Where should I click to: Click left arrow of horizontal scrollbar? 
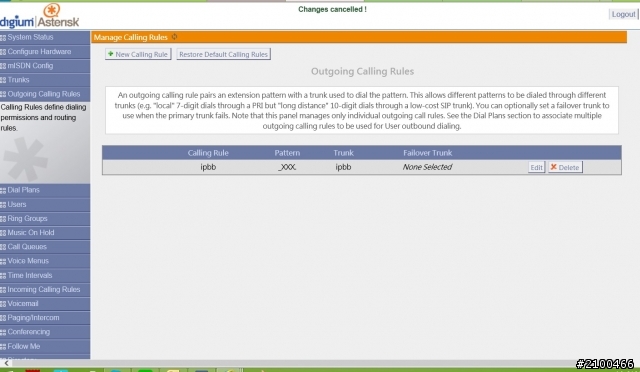tap(6, 363)
